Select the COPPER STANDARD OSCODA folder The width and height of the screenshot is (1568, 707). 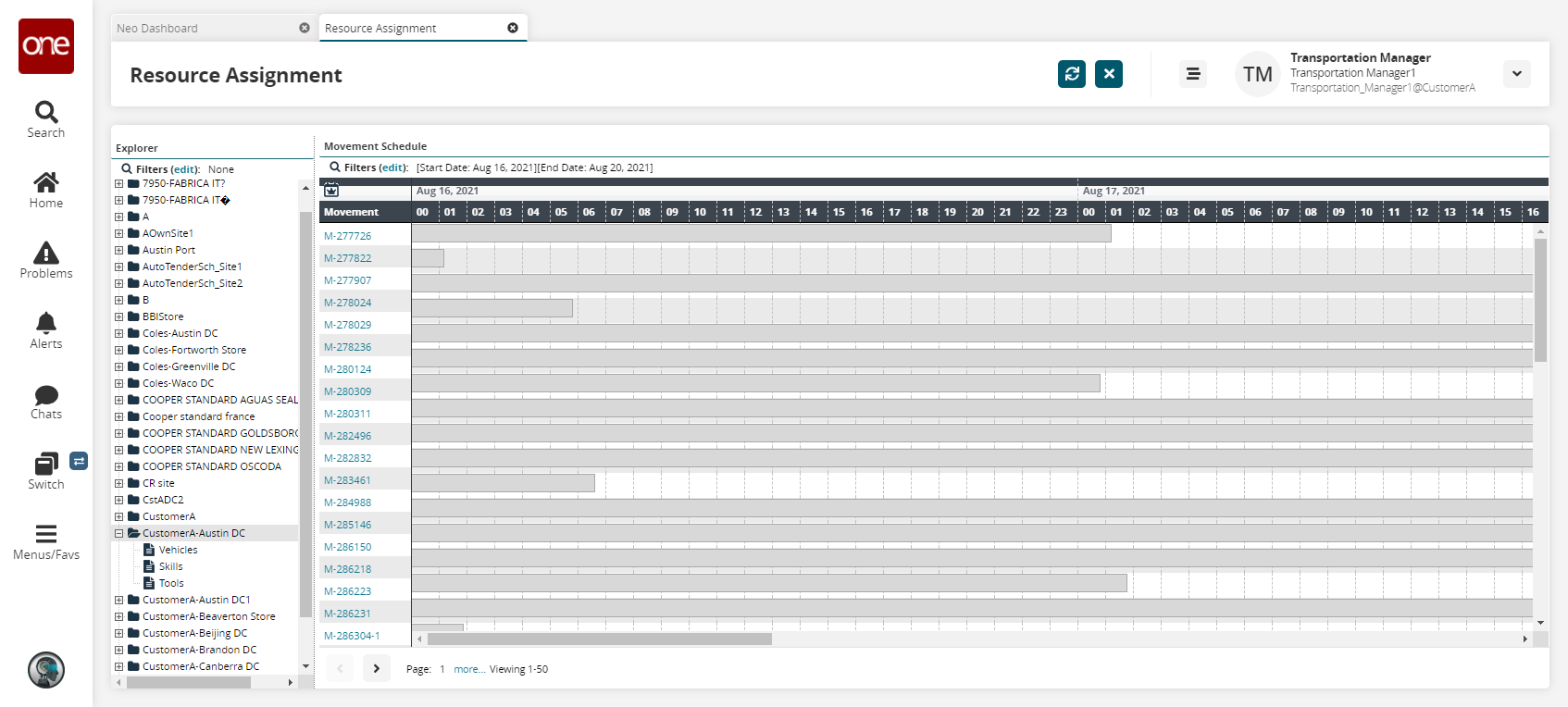pos(212,466)
